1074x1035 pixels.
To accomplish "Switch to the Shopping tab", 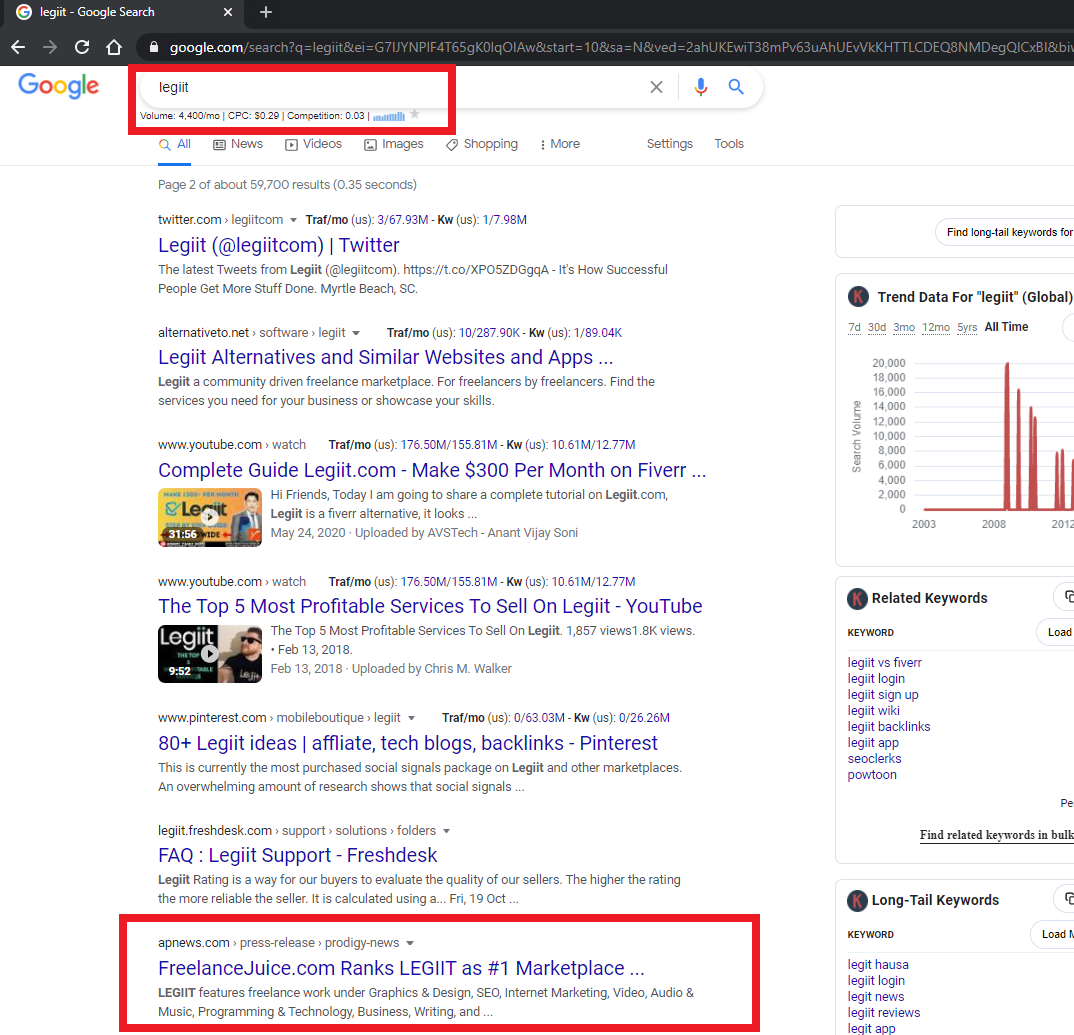I will point(482,144).
